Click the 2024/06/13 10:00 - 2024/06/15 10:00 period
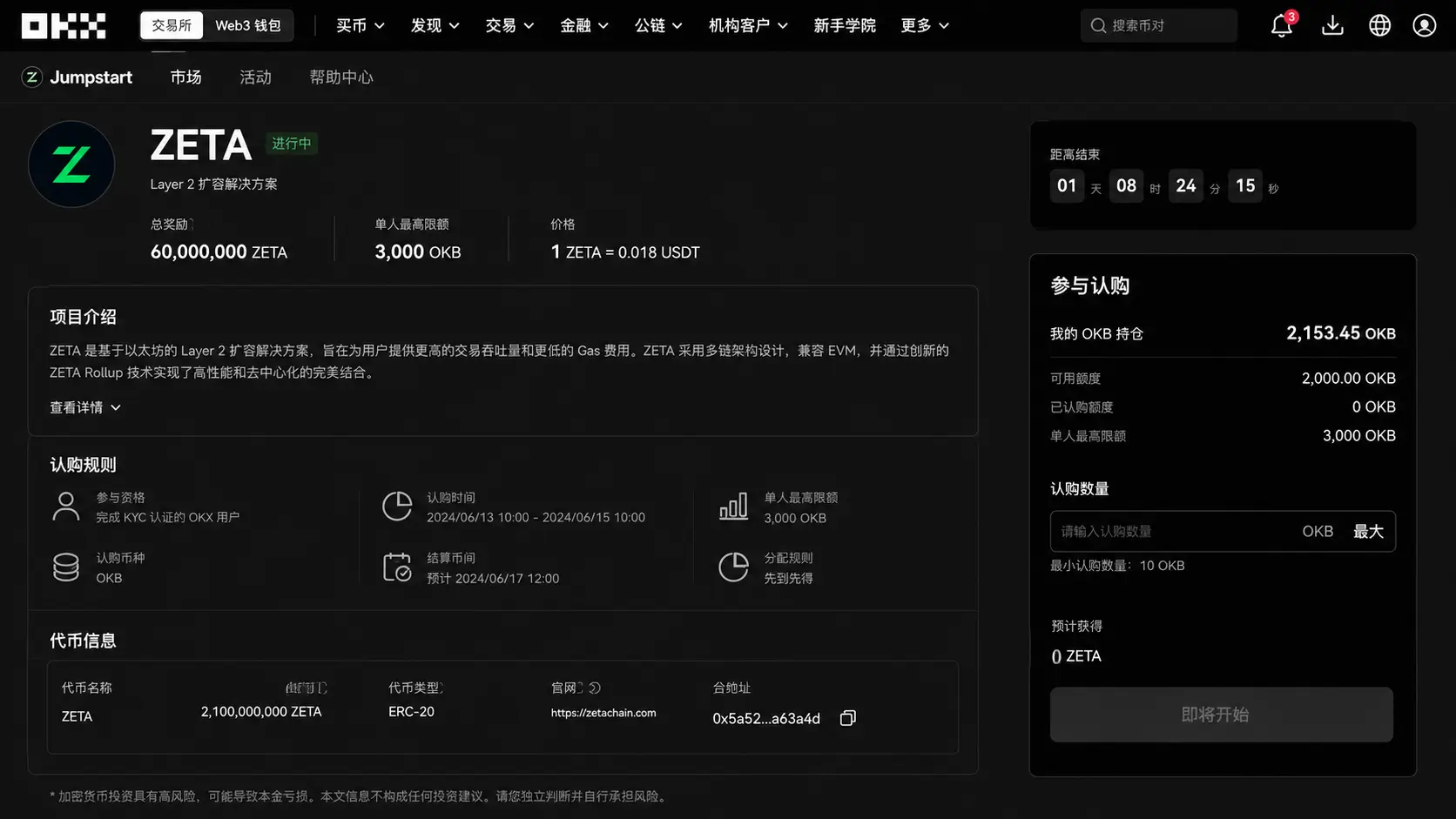 (x=536, y=518)
